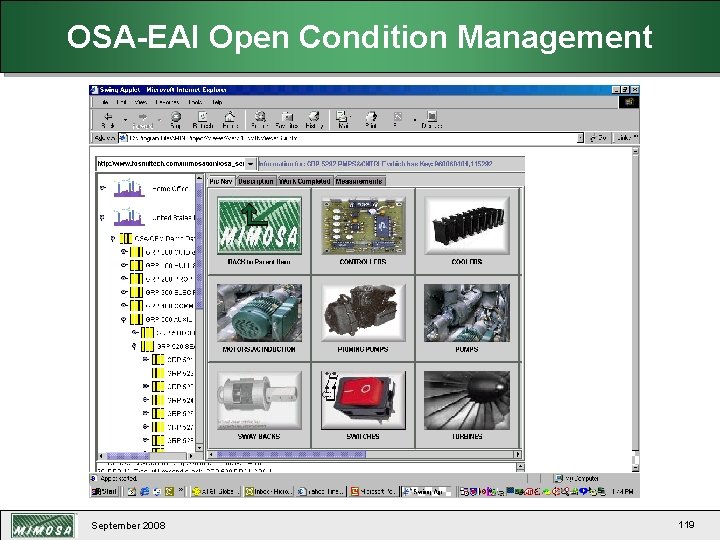Select the BACK to Parent Item MIMOSA thumbnail
The width and height of the screenshot is (720, 540).
pyautogui.click(x=259, y=225)
